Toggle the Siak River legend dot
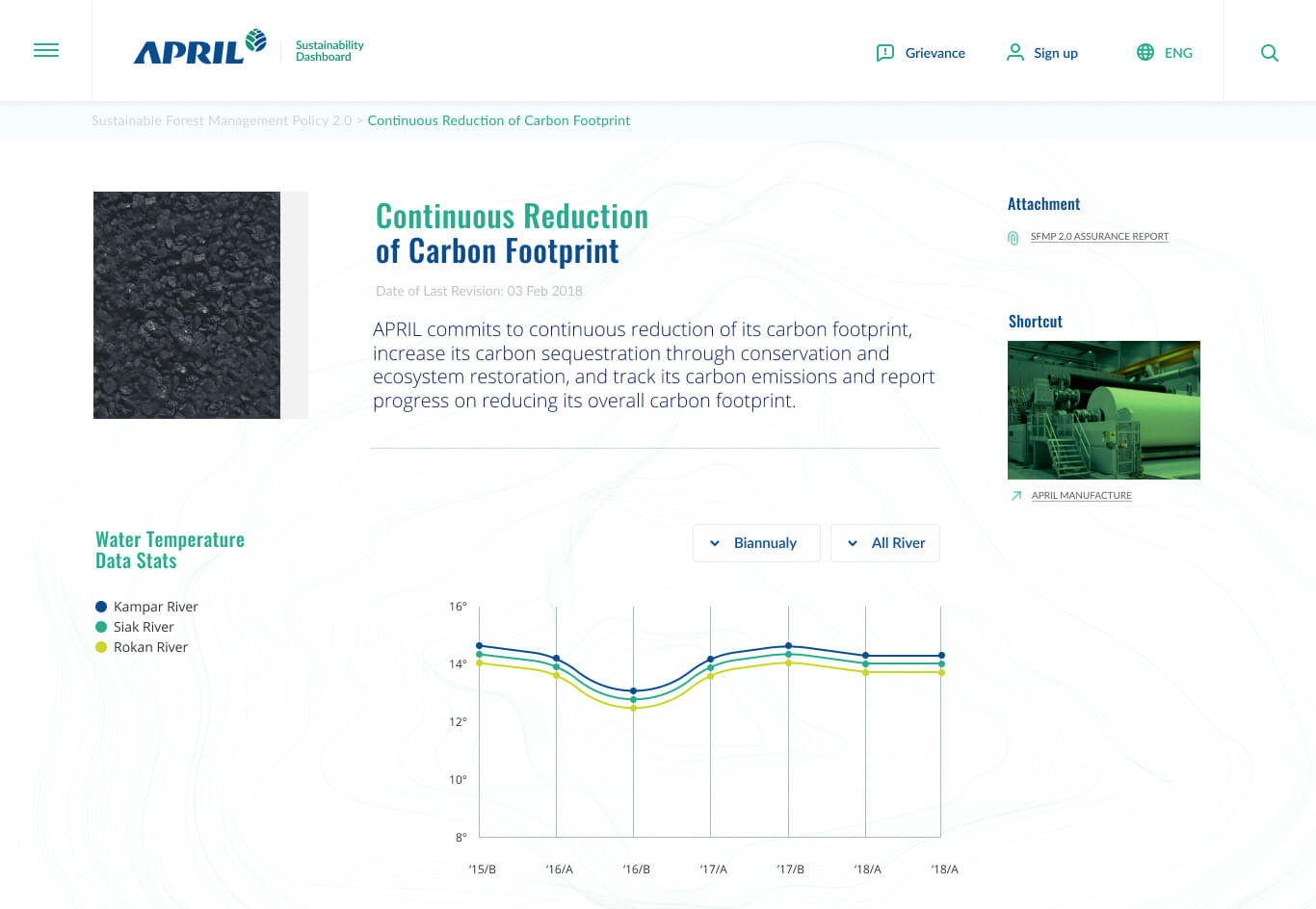This screenshot has width=1316, height=909. (x=101, y=627)
